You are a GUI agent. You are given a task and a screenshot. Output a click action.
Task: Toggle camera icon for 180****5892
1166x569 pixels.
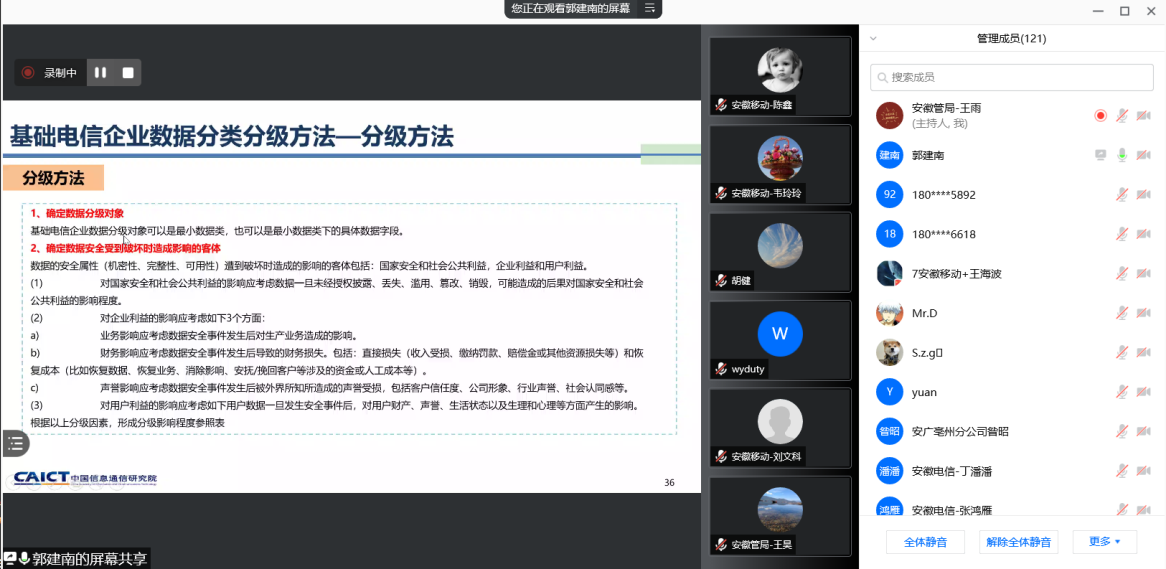[1143, 195]
